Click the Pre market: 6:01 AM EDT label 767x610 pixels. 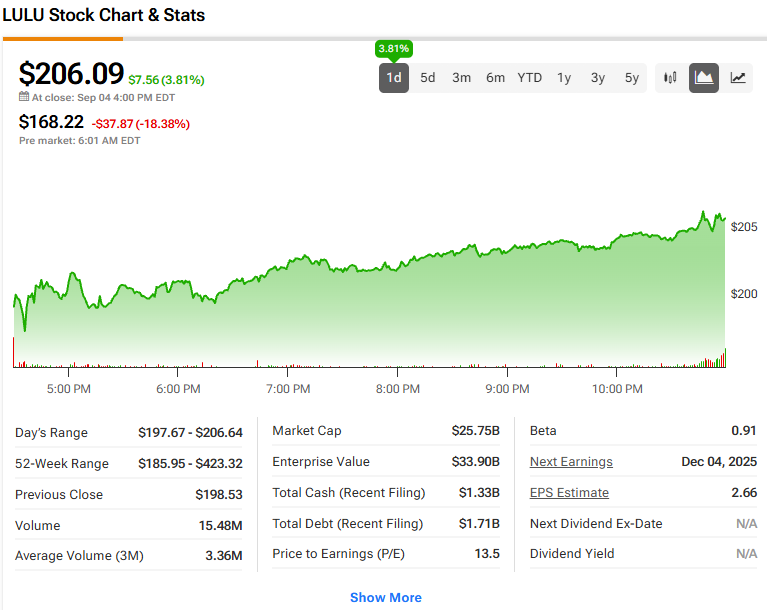point(80,140)
